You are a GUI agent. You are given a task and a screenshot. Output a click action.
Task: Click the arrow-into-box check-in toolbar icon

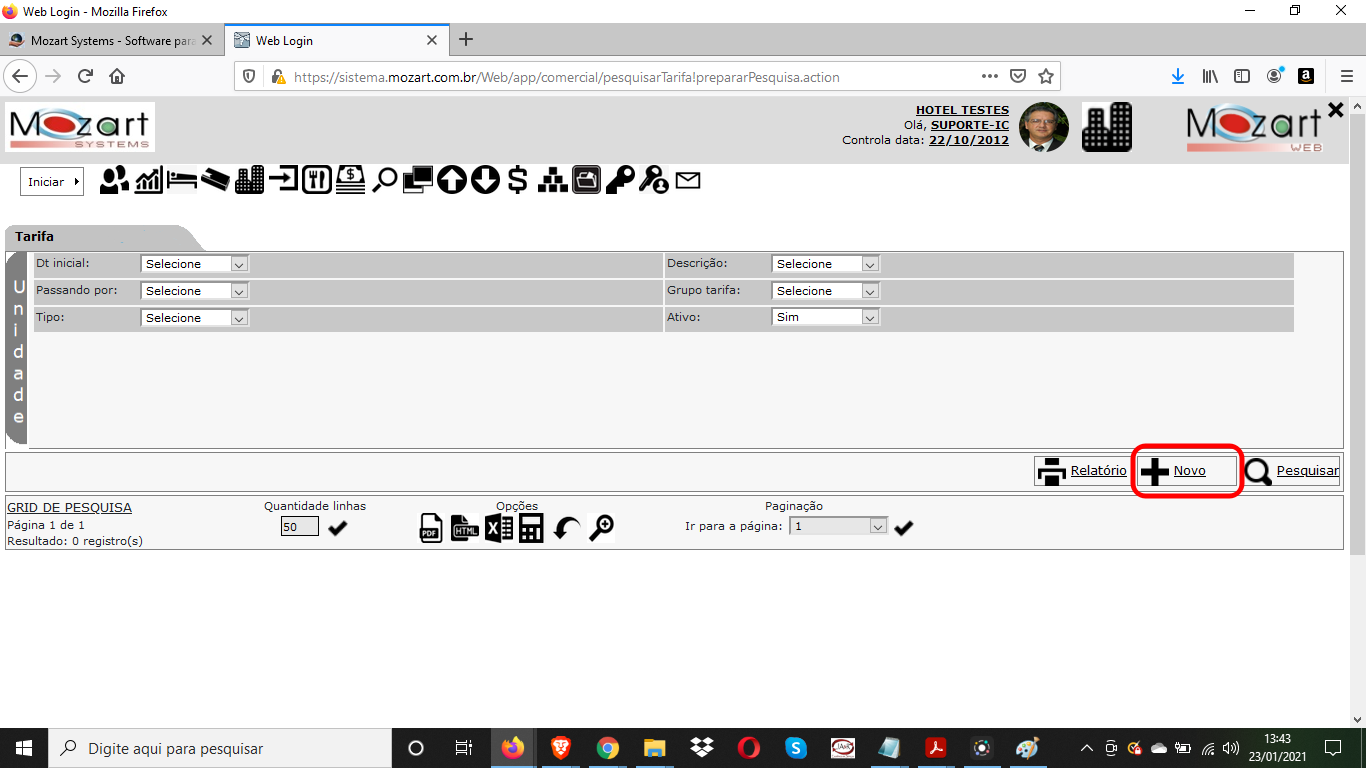pos(283,180)
